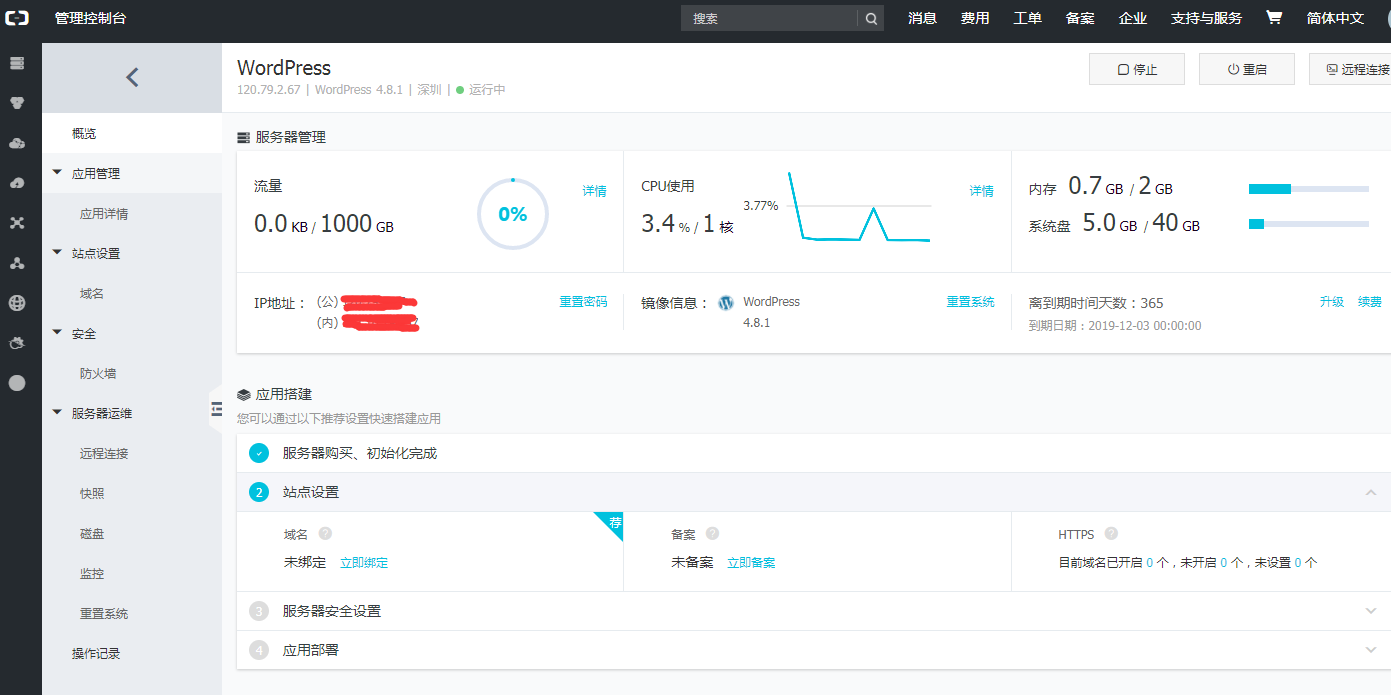Open the 工单 menu in top bar
Screen dimensions: 1391x695
point(1027,18)
